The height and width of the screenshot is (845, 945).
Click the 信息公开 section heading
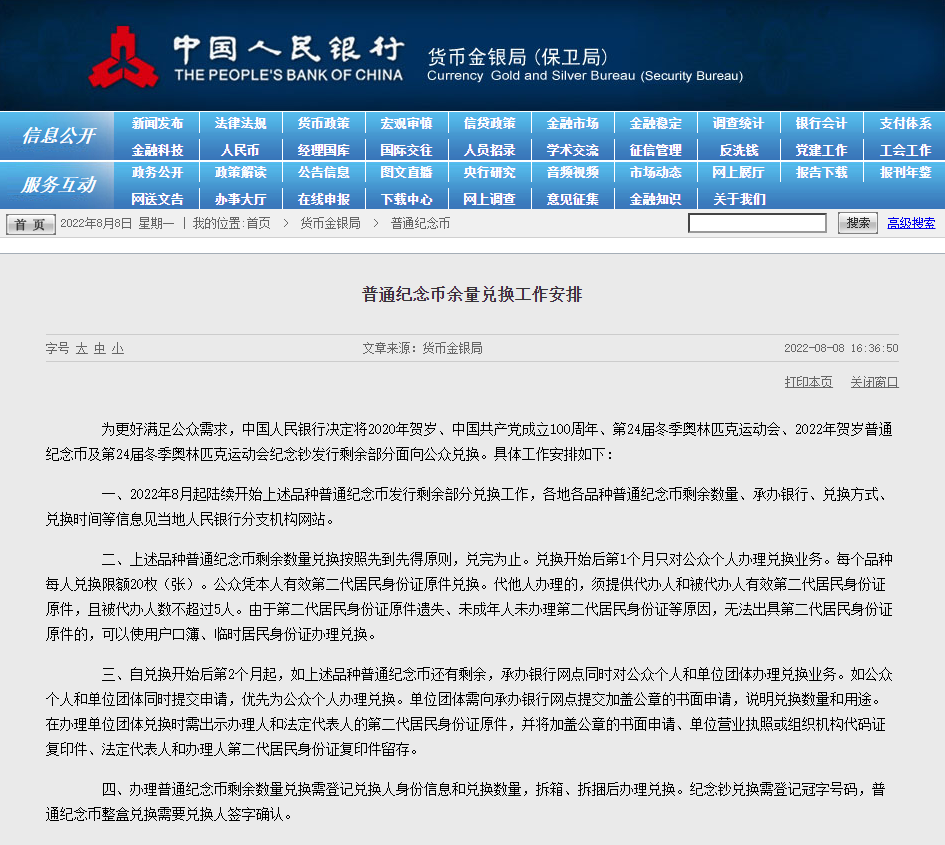tap(58, 136)
